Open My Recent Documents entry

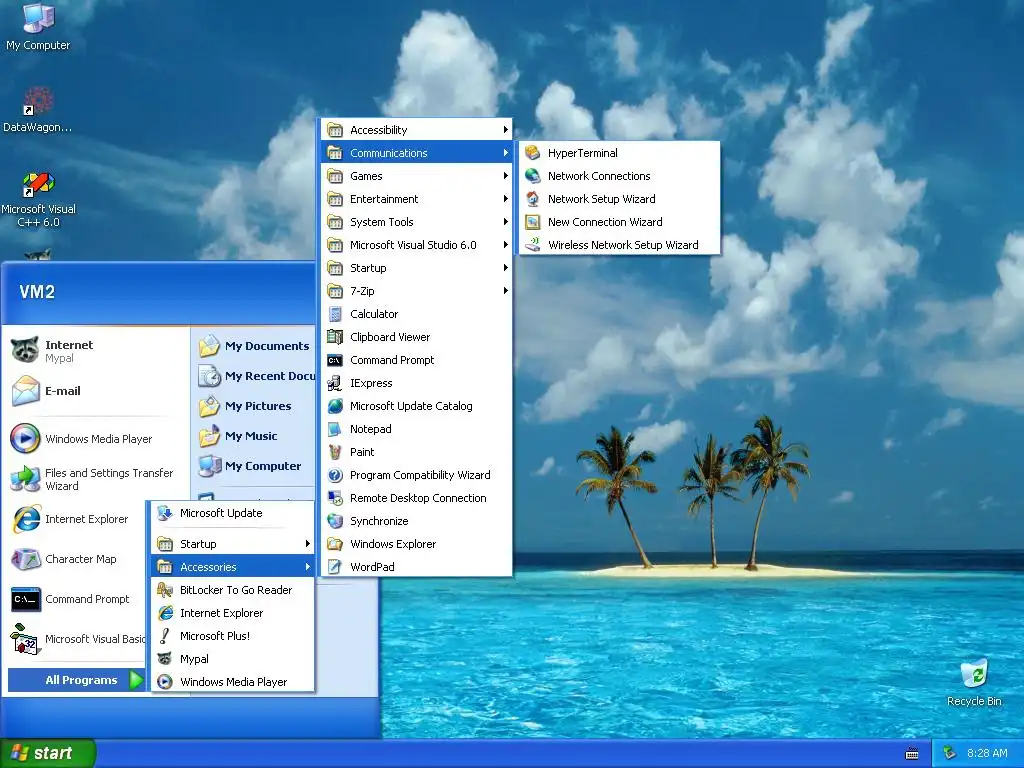[255, 376]
